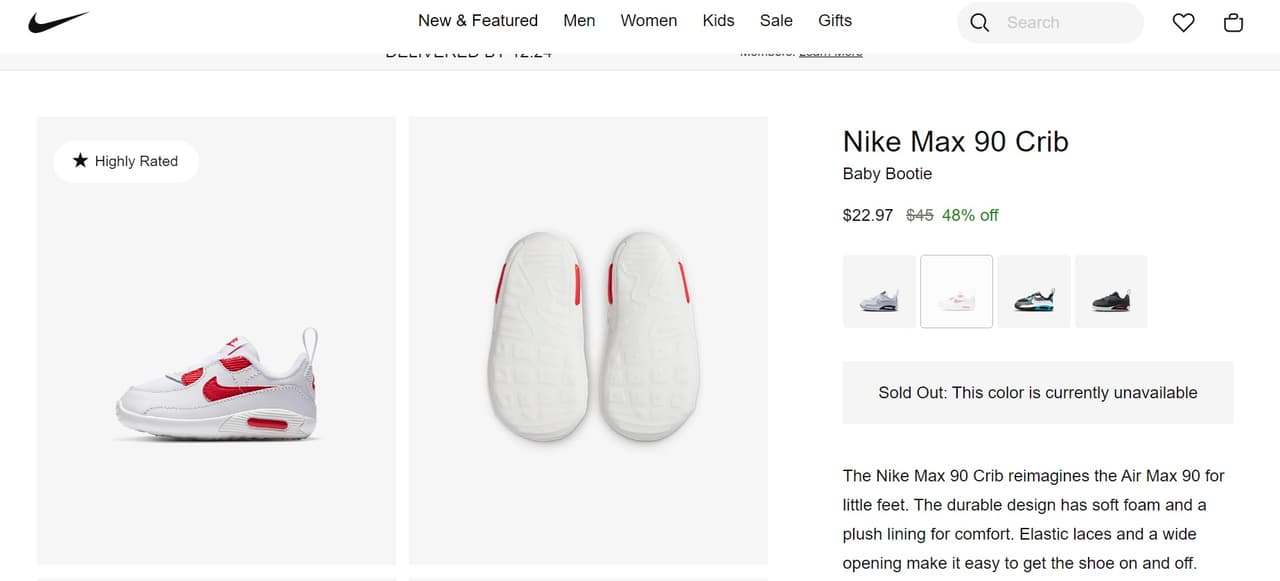Open the Men menu
This screenshot has width=1280, height=581.
click(579, 20)
